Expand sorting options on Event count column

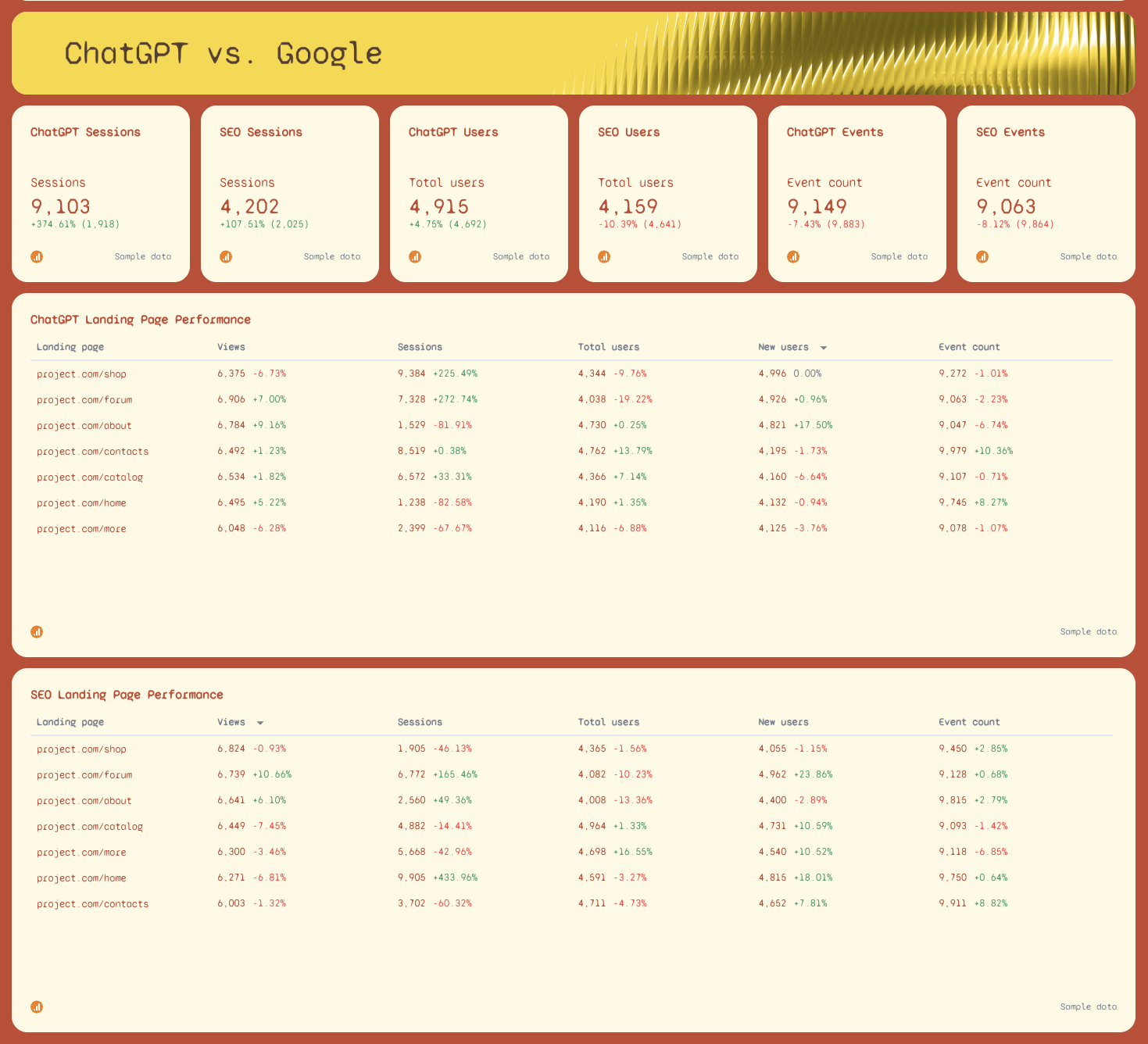pyautogui.click(x=969, y=347)
